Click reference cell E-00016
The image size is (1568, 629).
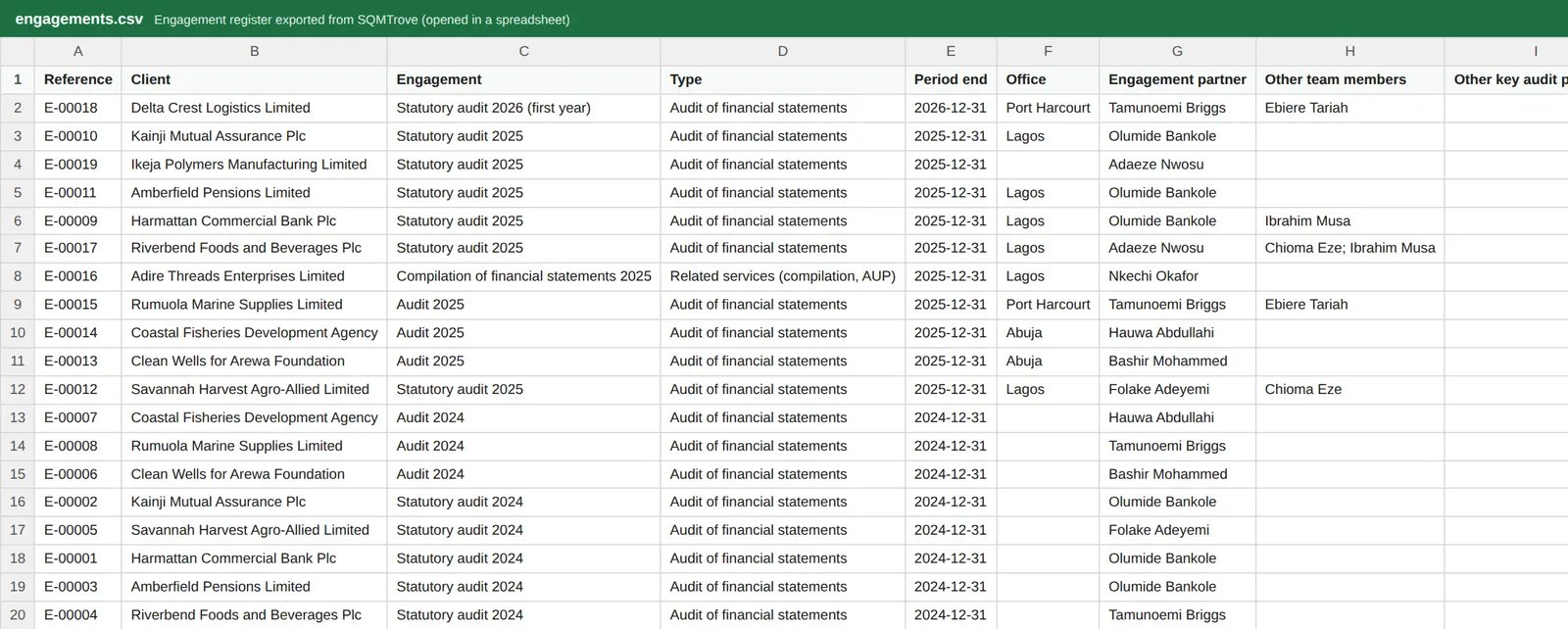(77, 276)
